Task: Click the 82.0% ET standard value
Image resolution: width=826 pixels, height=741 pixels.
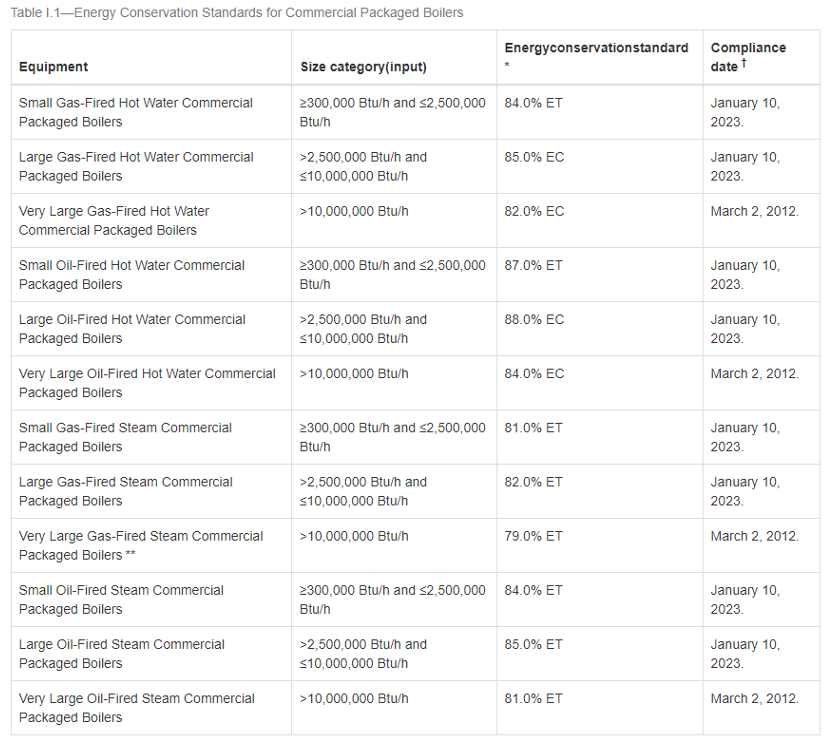Action: [533, 482]
